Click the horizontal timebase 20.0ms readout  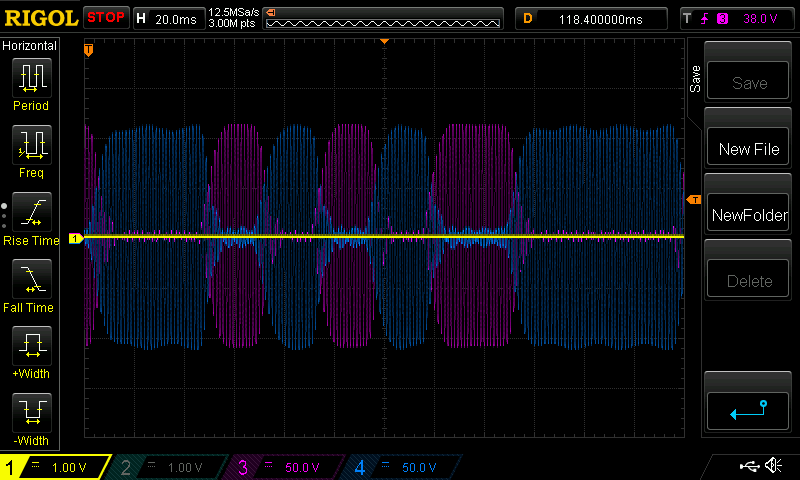pyautogui.click(x=176, y=19)
